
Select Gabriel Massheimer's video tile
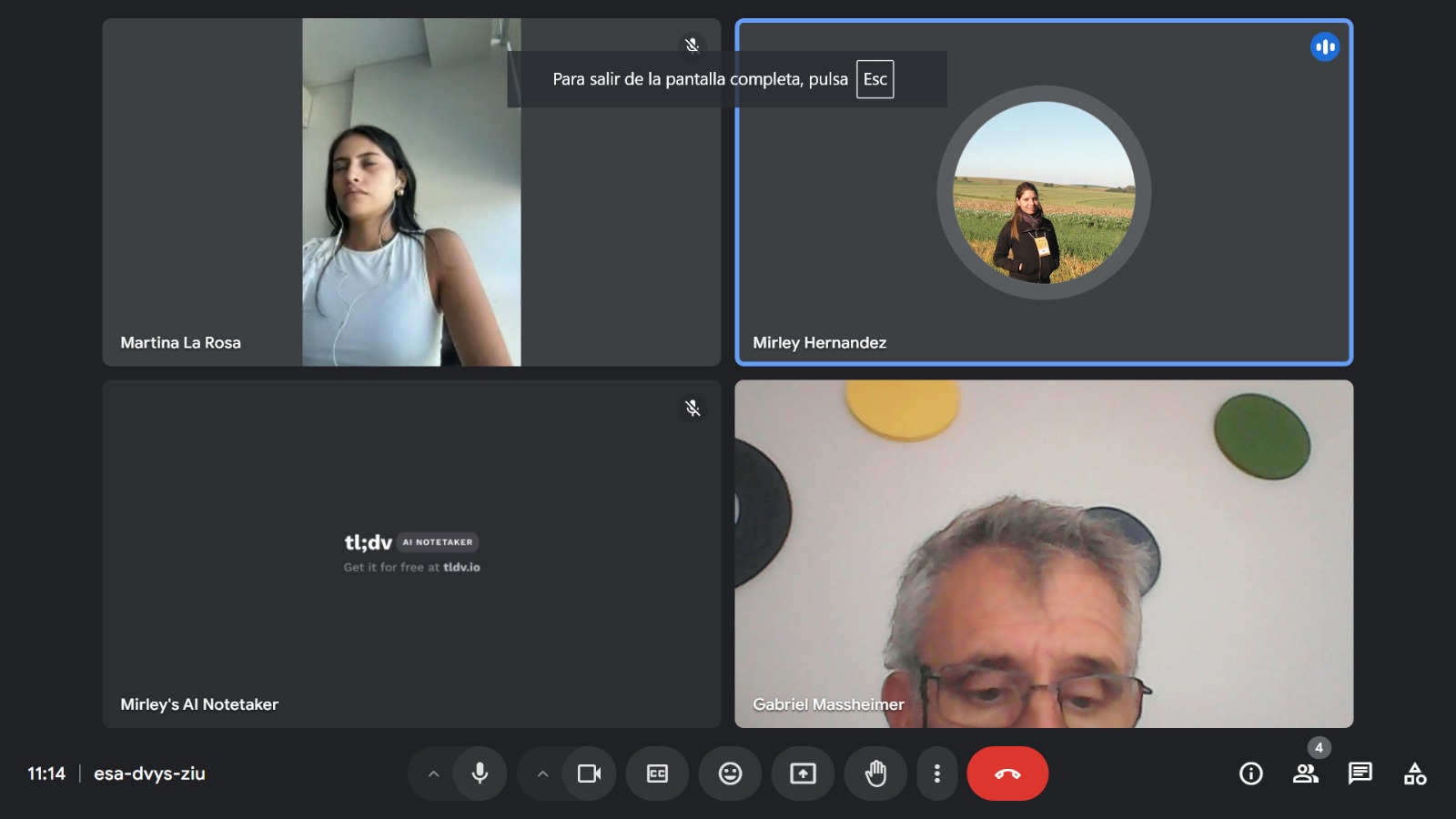(1044, 553)
